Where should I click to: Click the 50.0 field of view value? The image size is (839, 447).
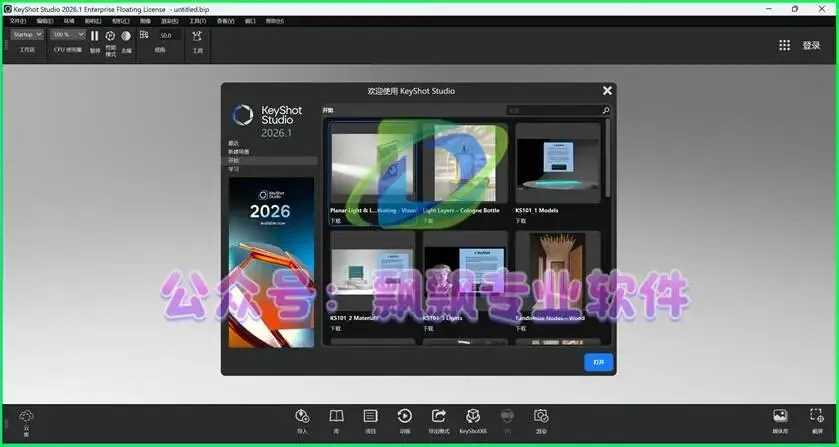pyautogui.click(x=166, y=36)
